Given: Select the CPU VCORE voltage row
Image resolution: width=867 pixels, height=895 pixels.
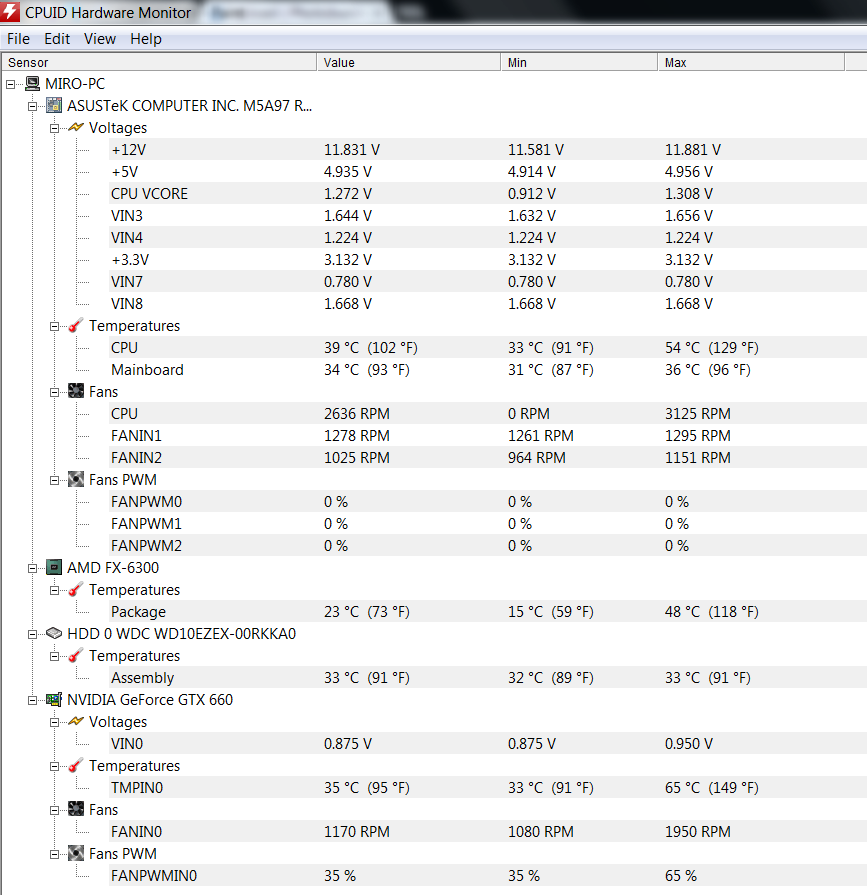Looking at the screenshot, I should click(x=149, y=194).
